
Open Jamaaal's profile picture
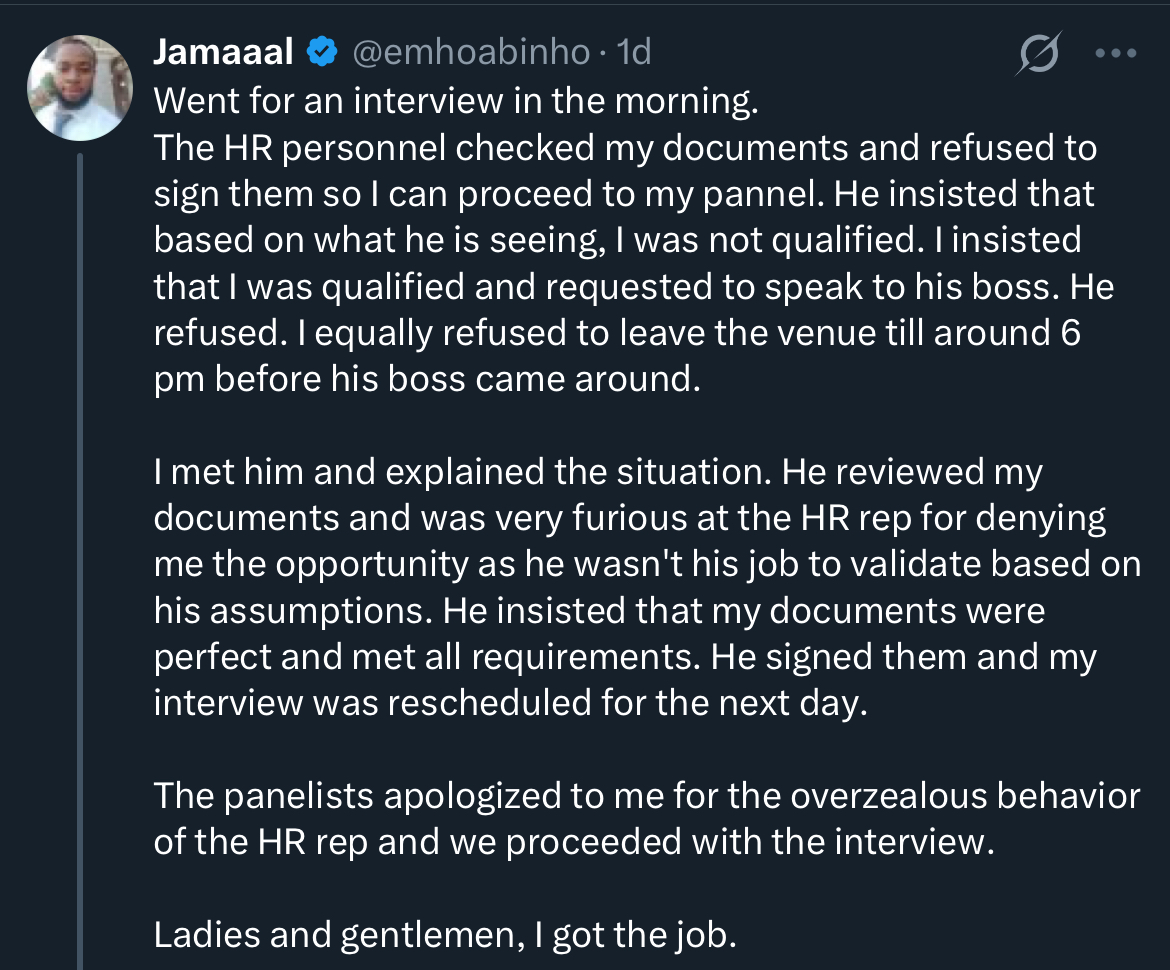point(80,87)
